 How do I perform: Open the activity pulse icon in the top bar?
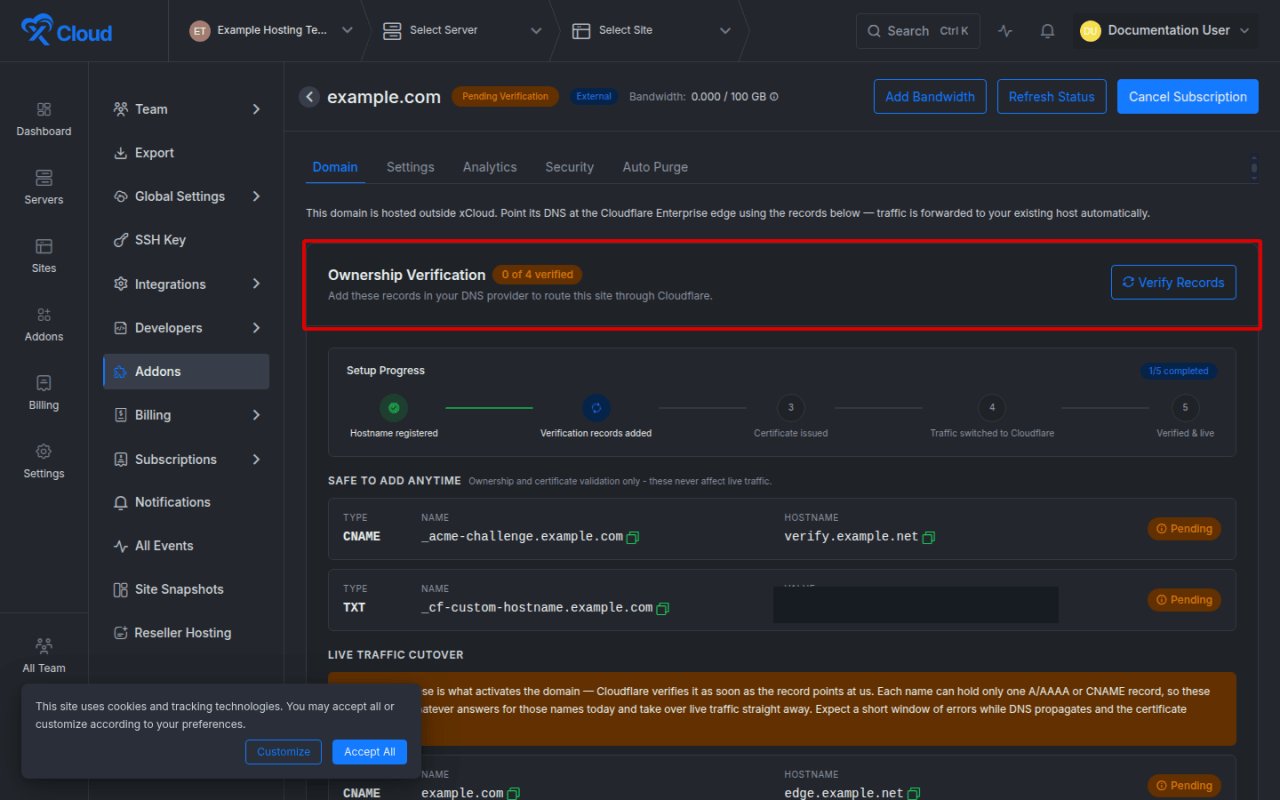[1005, 31]
